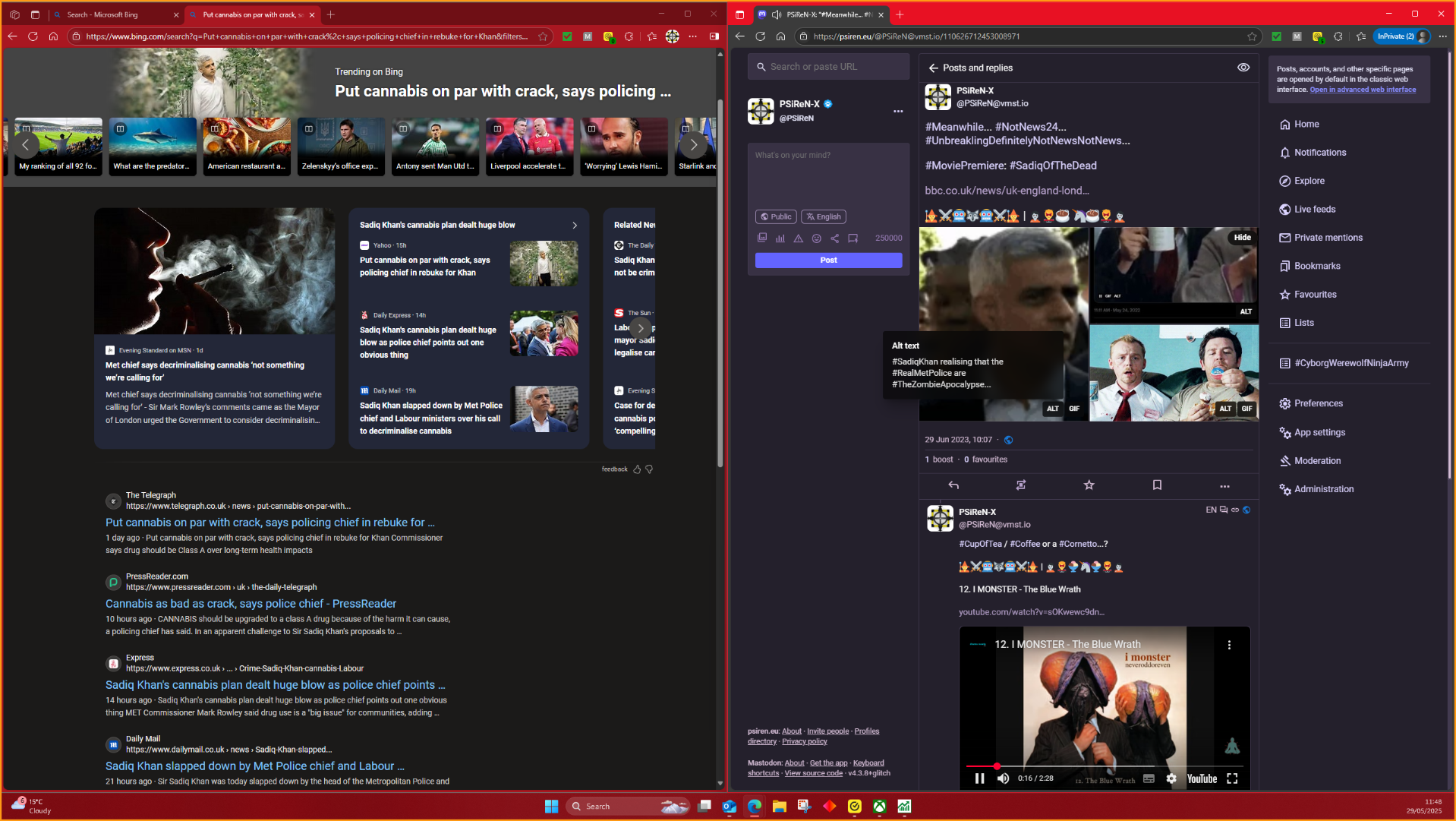Expand the Sadiq Khan's cannabis plan card
Viewport: 1456px width, 821px height.
point(574,225)
